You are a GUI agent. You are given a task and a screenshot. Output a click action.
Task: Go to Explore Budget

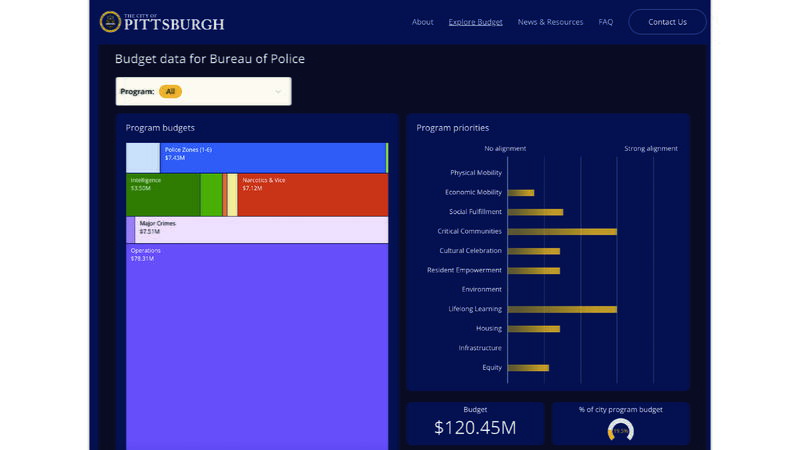tap(476, 22)
